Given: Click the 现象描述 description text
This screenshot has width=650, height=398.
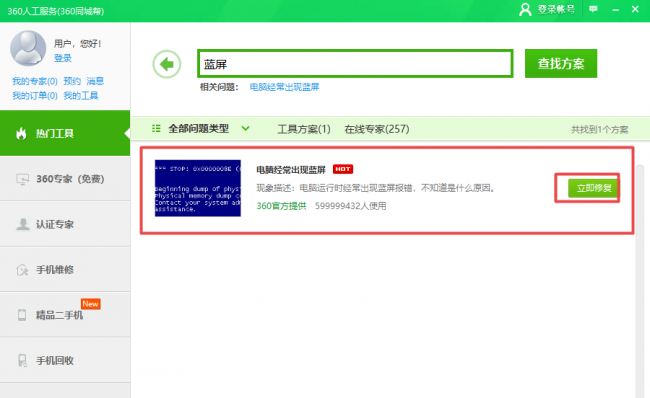Looking at the screenshot, I should pyautogui.click(x=376, y=188).
